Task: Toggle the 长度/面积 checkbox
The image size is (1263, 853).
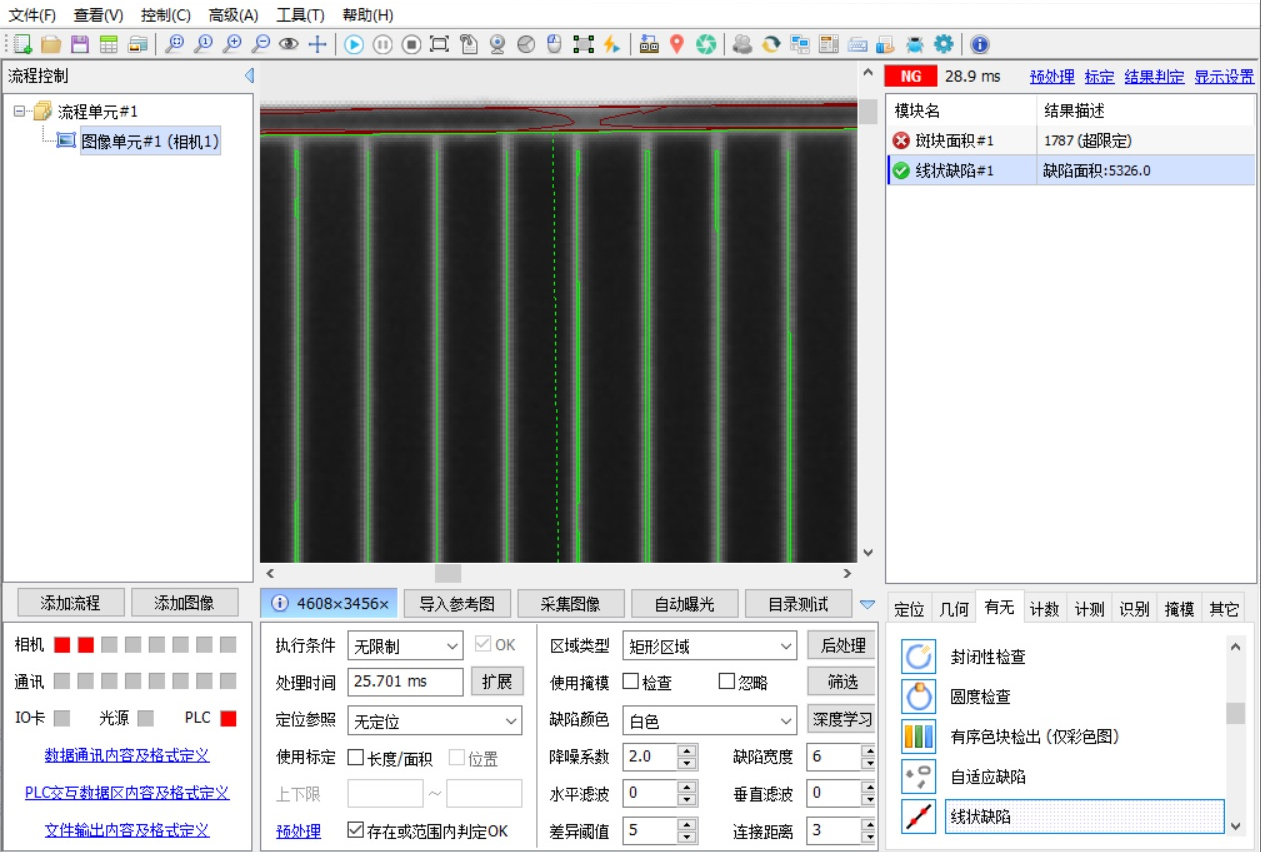Action: pos(356,758)
